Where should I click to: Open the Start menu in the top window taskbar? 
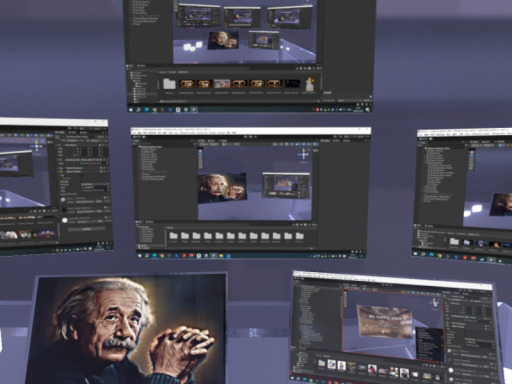131,109
